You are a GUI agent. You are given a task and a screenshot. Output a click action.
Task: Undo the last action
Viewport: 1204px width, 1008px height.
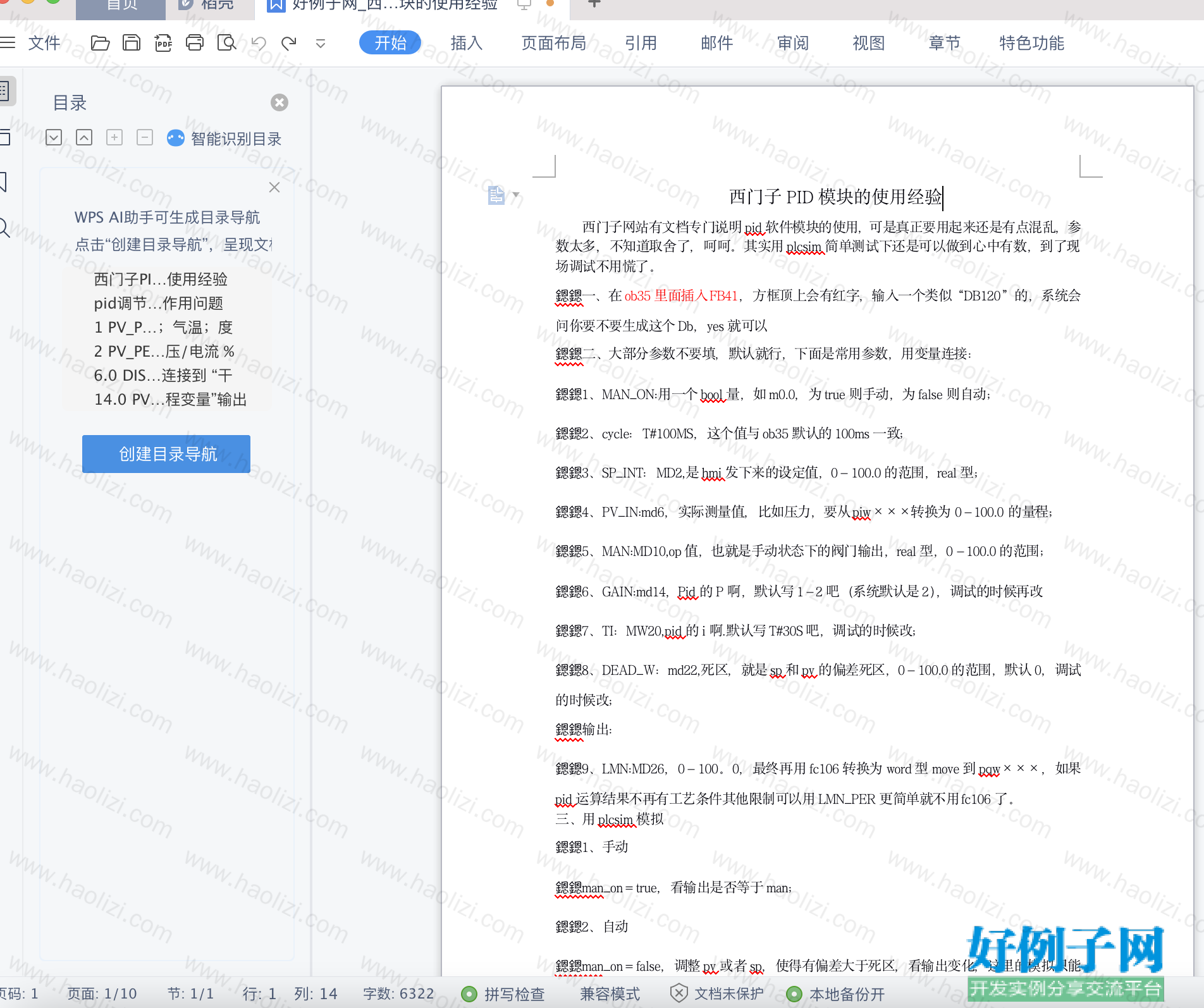tap(259, 43)
